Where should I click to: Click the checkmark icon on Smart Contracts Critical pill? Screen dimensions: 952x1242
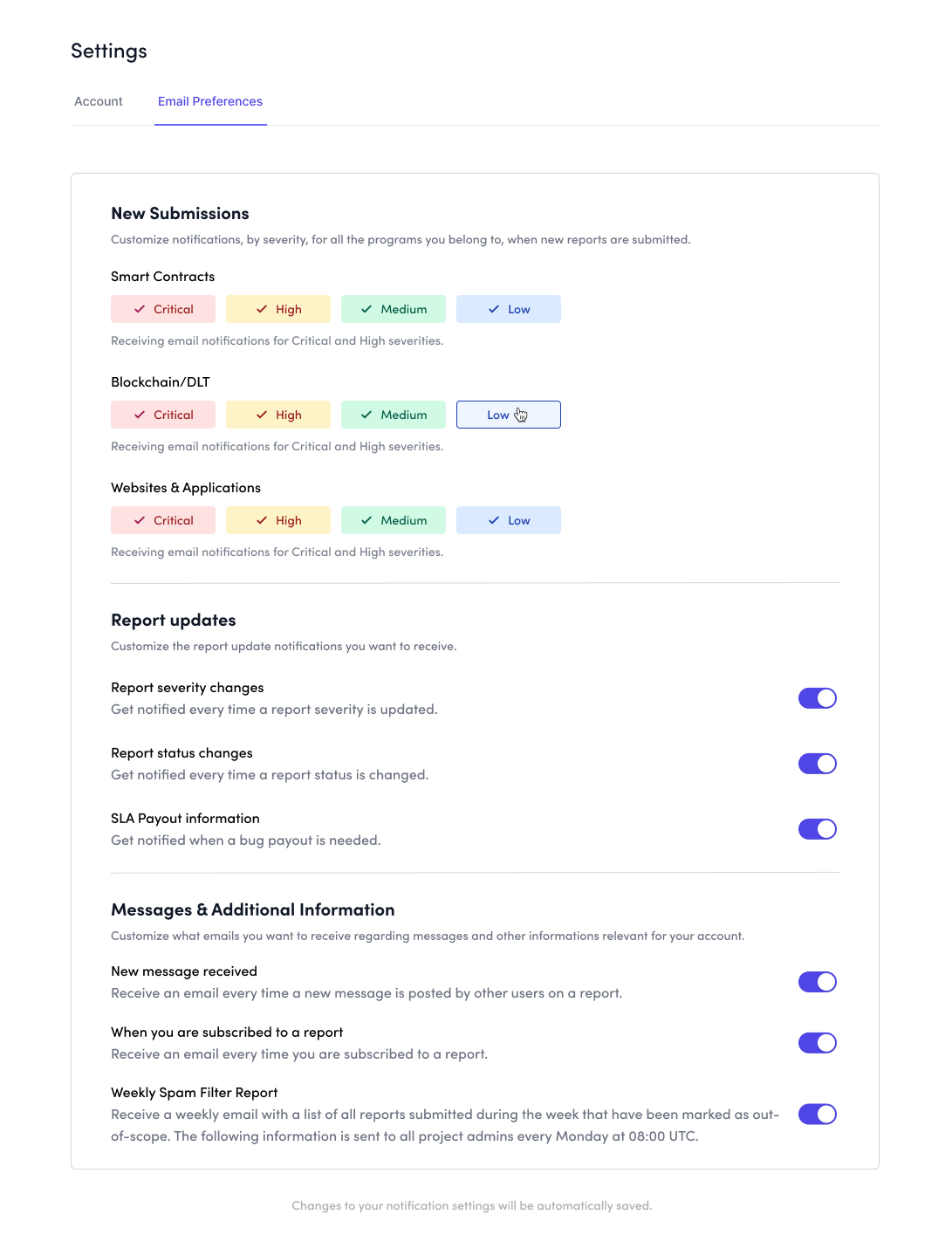140,308
